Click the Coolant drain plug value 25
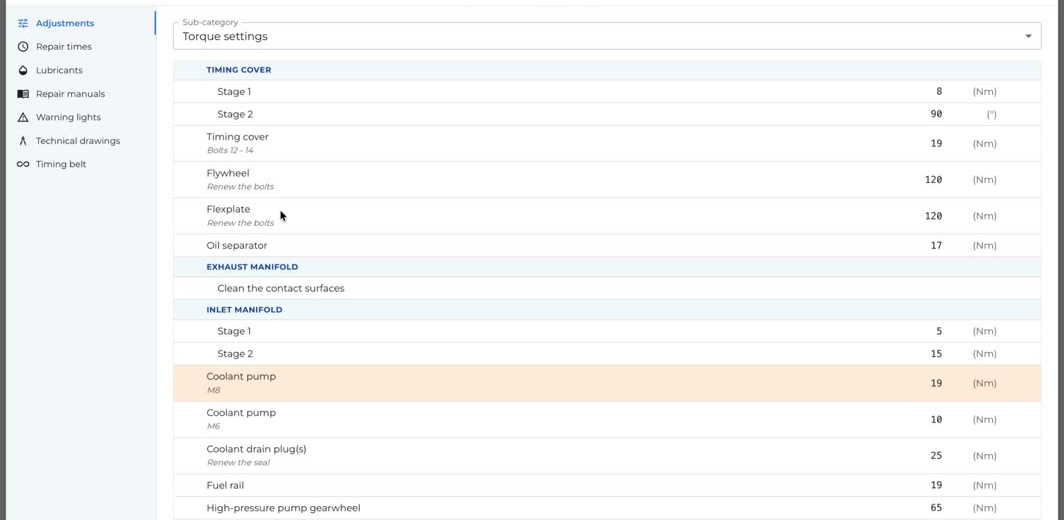Viewport: 1064px width, 520px height. [936, 456]
